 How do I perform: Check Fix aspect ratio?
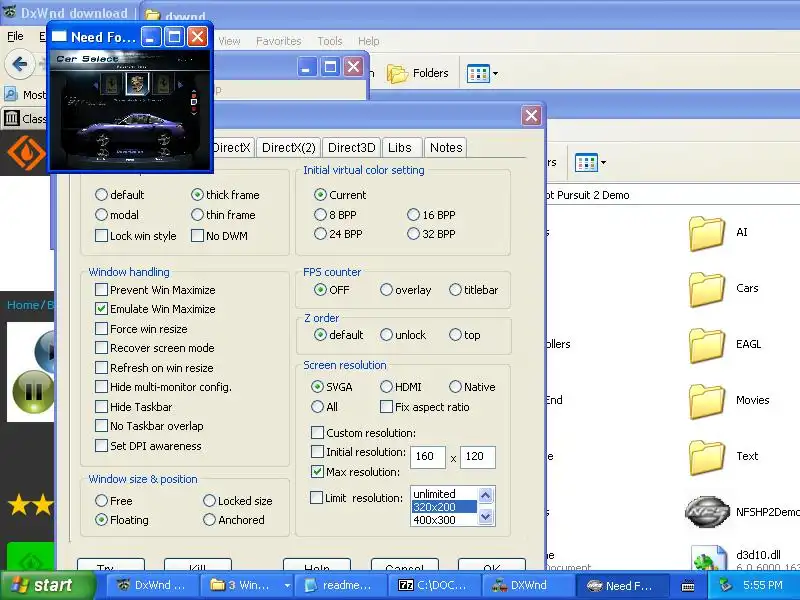[386, 407]
